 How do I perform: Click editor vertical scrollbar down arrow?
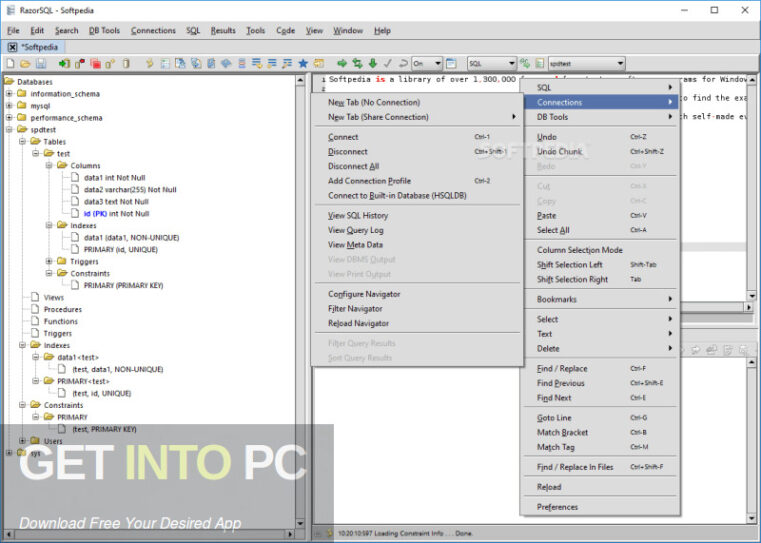pos(752,296)
